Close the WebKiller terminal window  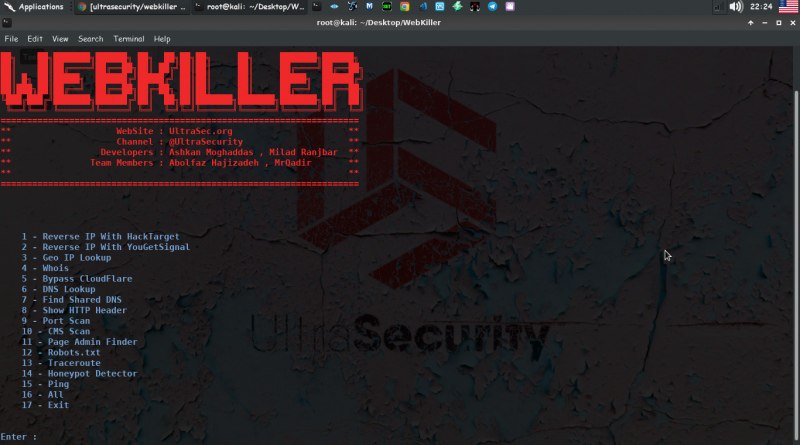[793, 23]
